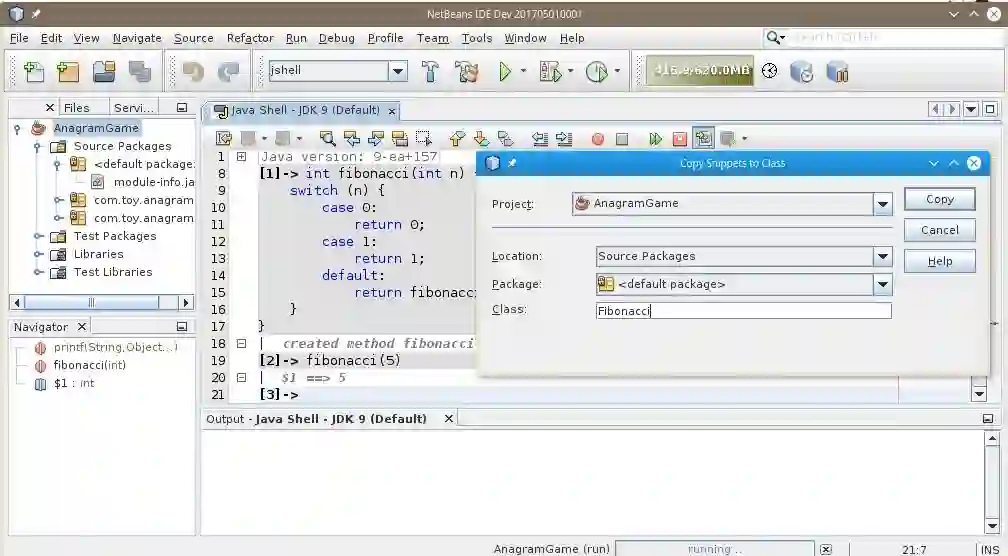Collapse the AnagramGame project node
Screen dimensions: 1008x556
tap(17, 129)
